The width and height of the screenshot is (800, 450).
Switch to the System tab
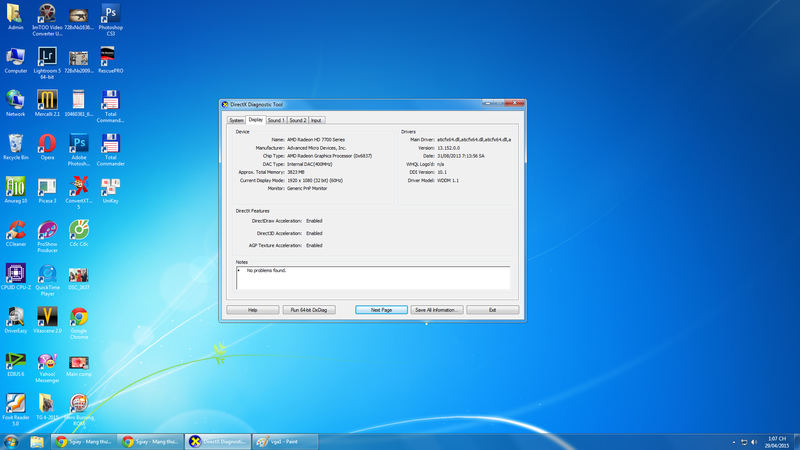(236, 120)
